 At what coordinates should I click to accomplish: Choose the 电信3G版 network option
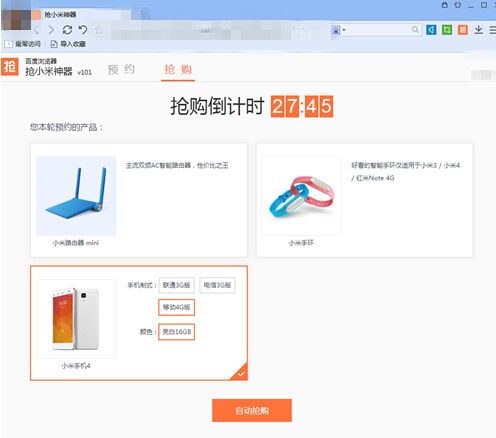tap(217, 285)
